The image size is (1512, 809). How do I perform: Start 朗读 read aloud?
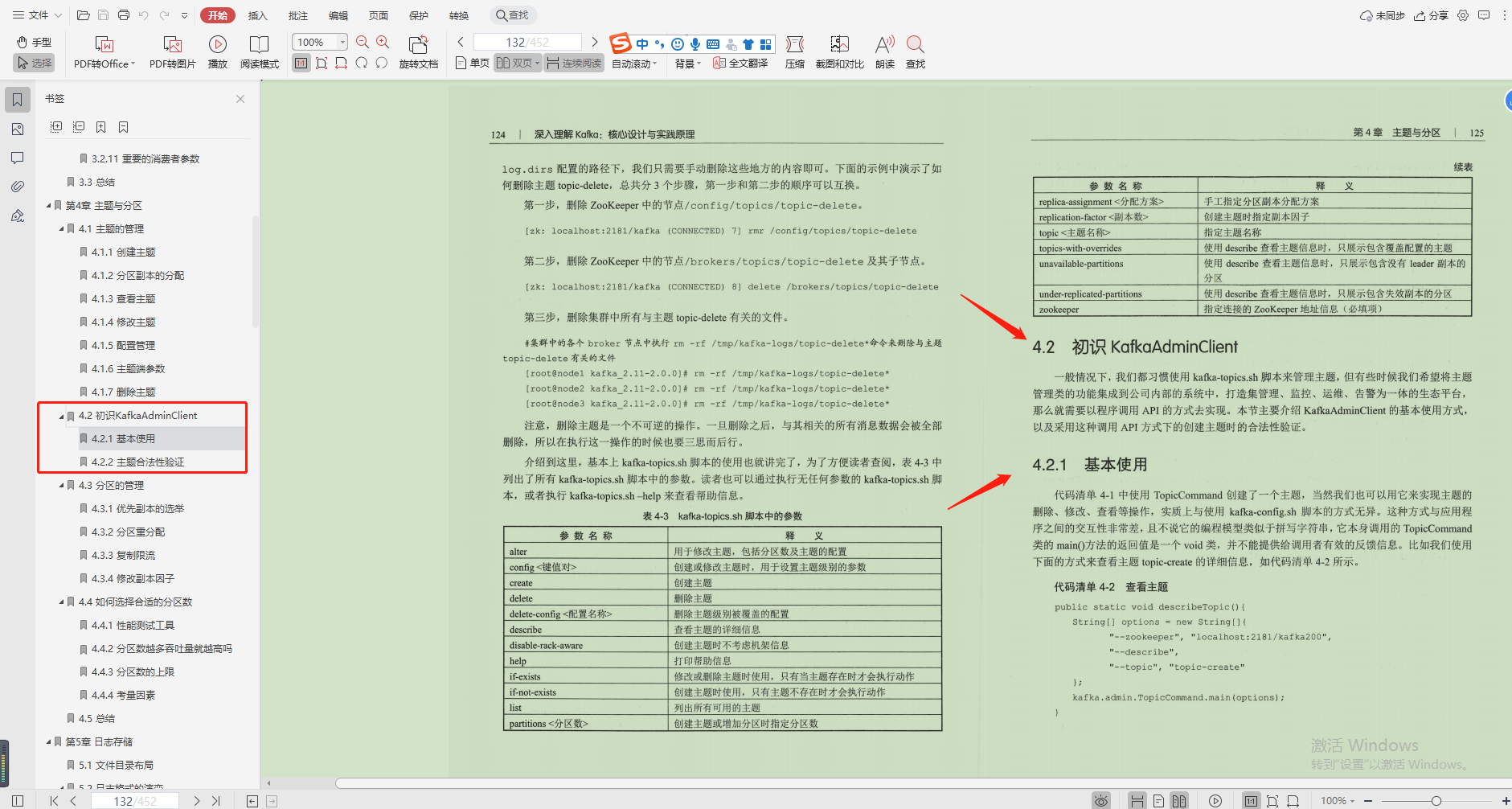click(x=884, y=52)
